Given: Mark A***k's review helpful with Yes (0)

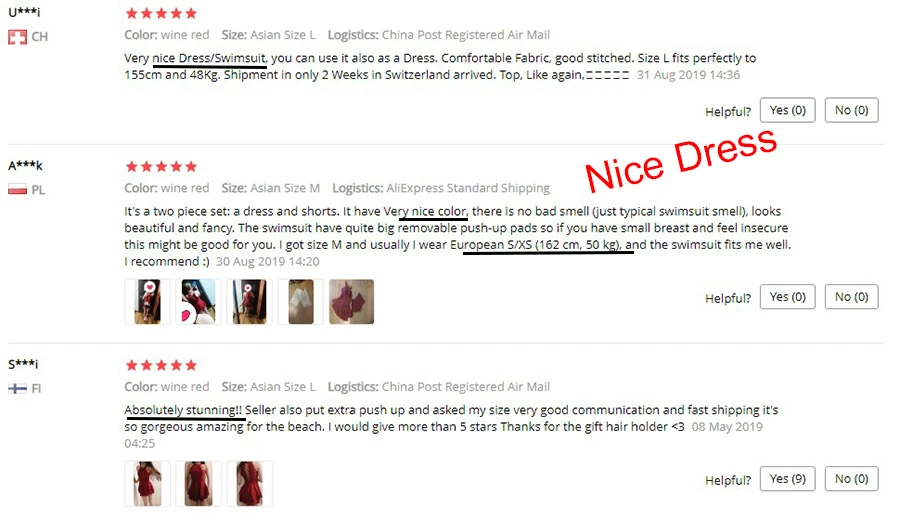Looking at the screenshot, I should click(788, 297).
